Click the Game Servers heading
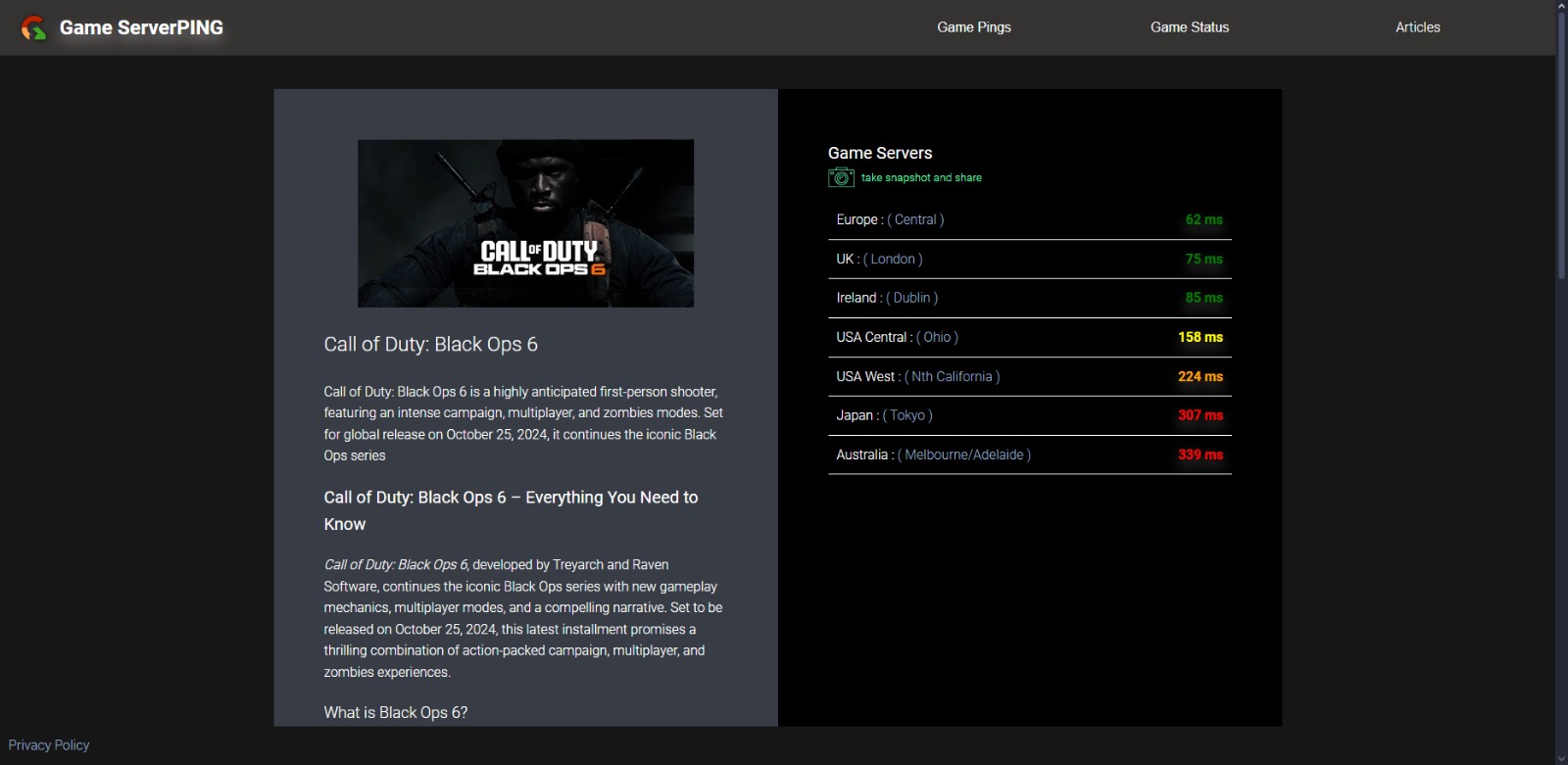 click(x=880, y=153)
